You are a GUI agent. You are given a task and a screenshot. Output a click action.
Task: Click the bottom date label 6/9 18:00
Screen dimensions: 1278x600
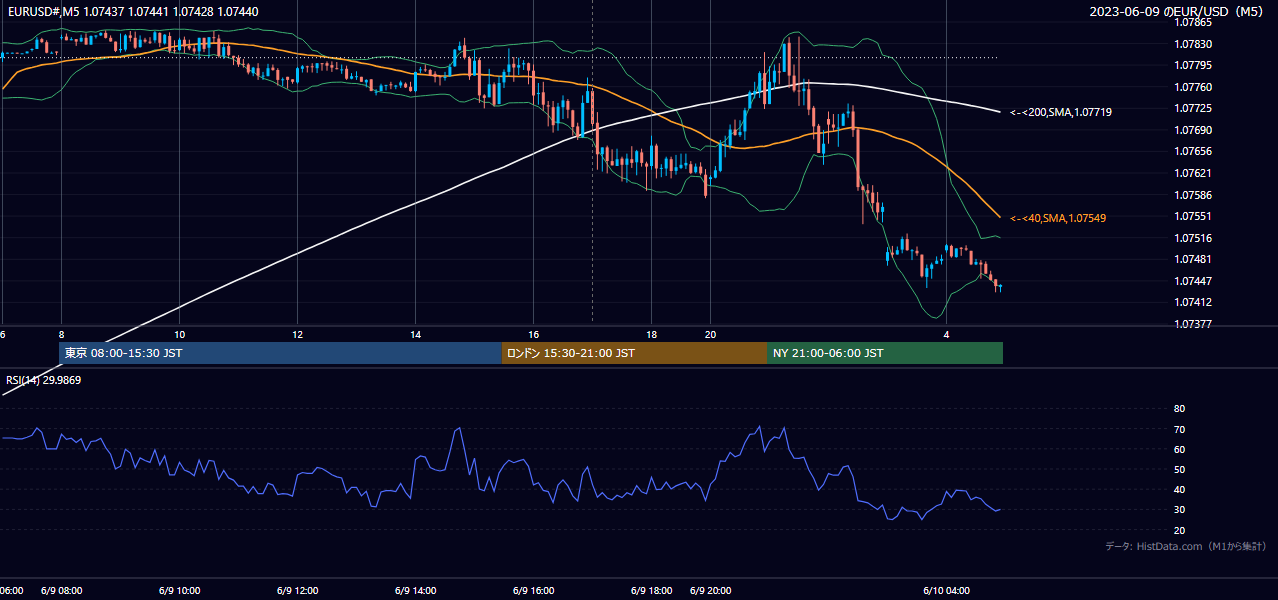pyautogui.click(x=651, y=591)
